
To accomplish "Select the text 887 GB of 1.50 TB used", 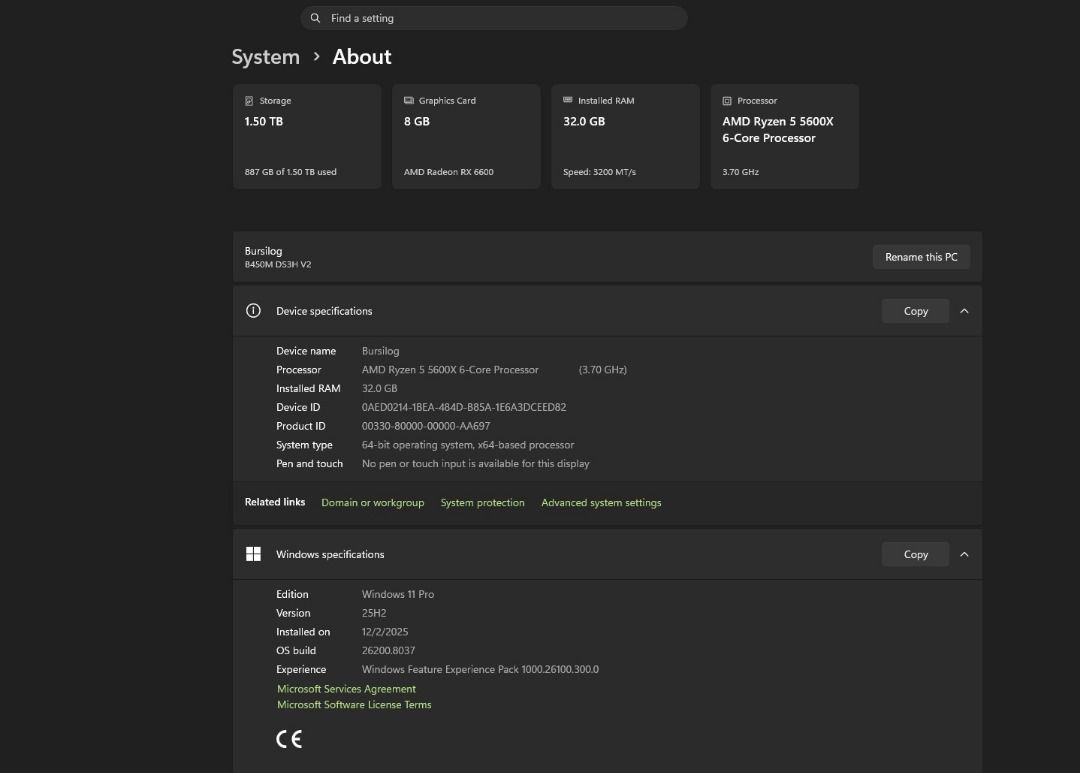I will 291,172.
